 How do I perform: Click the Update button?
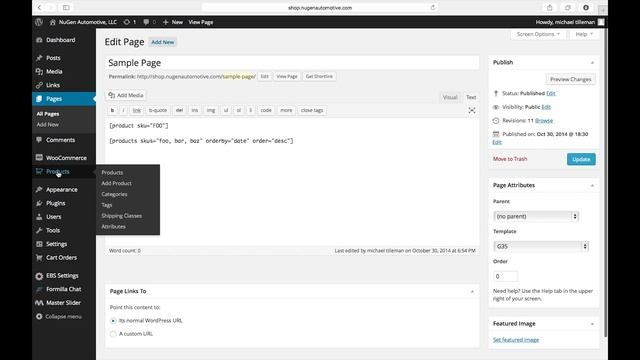pyautogui.click(x=581, y=159)
